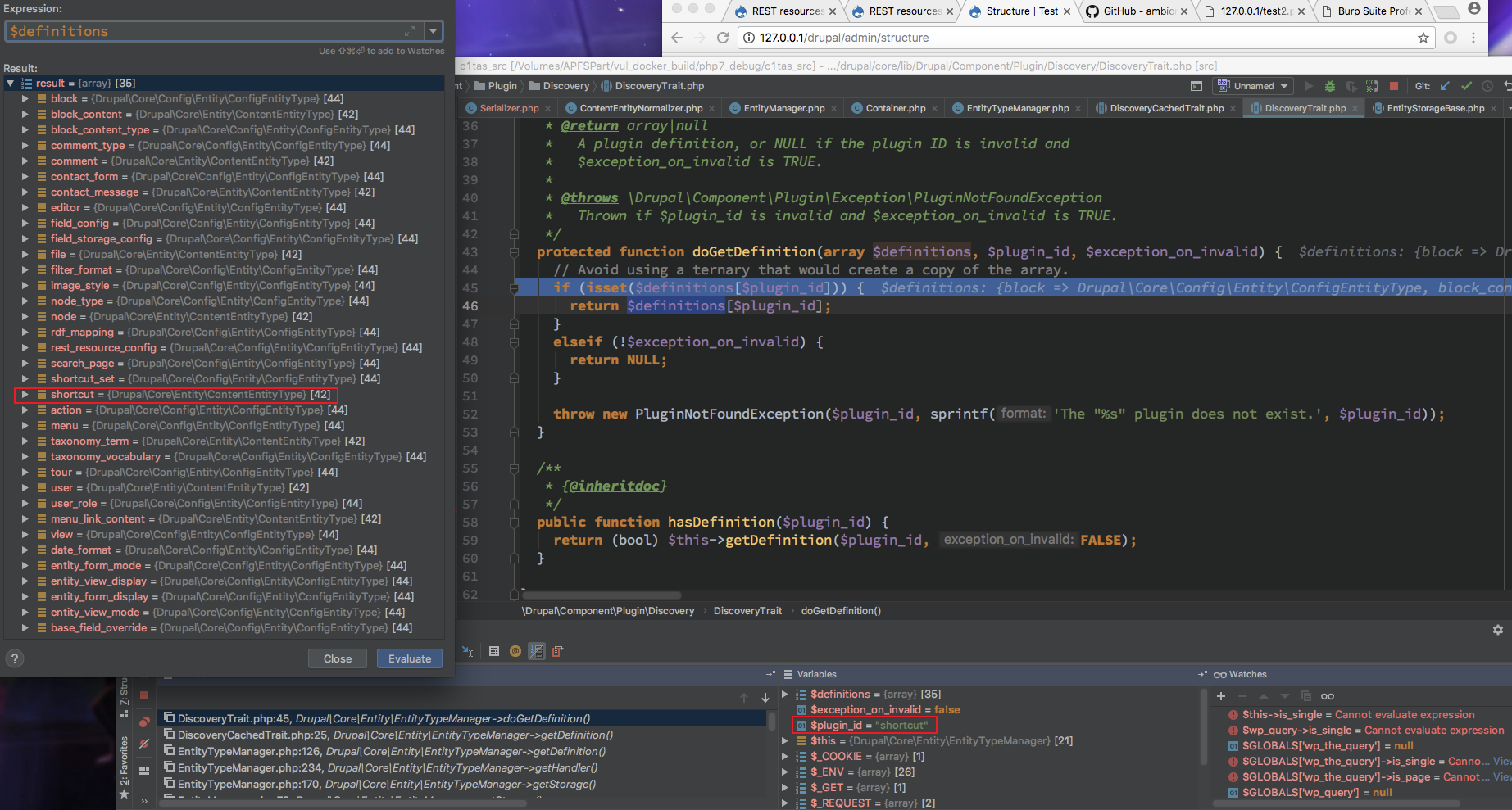Click the help question mark button

pyautogui.click(x=15, y=658)
